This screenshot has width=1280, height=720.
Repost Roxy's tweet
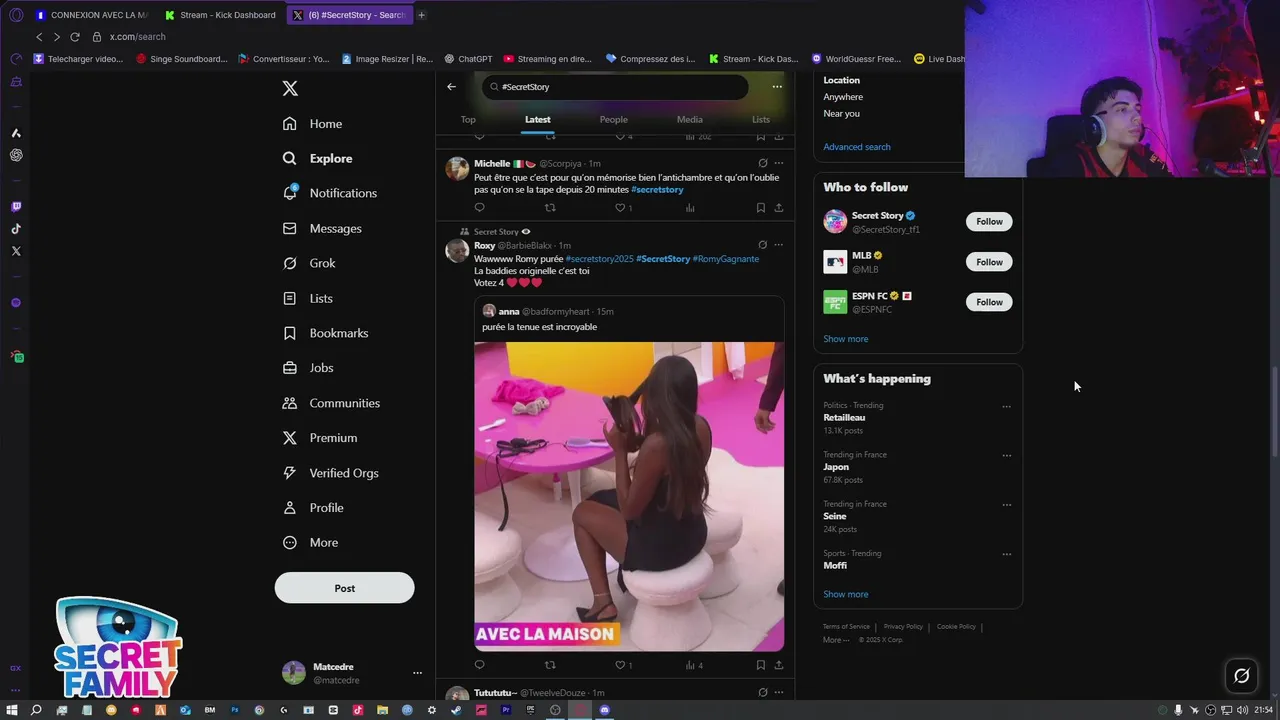point(550,665)
